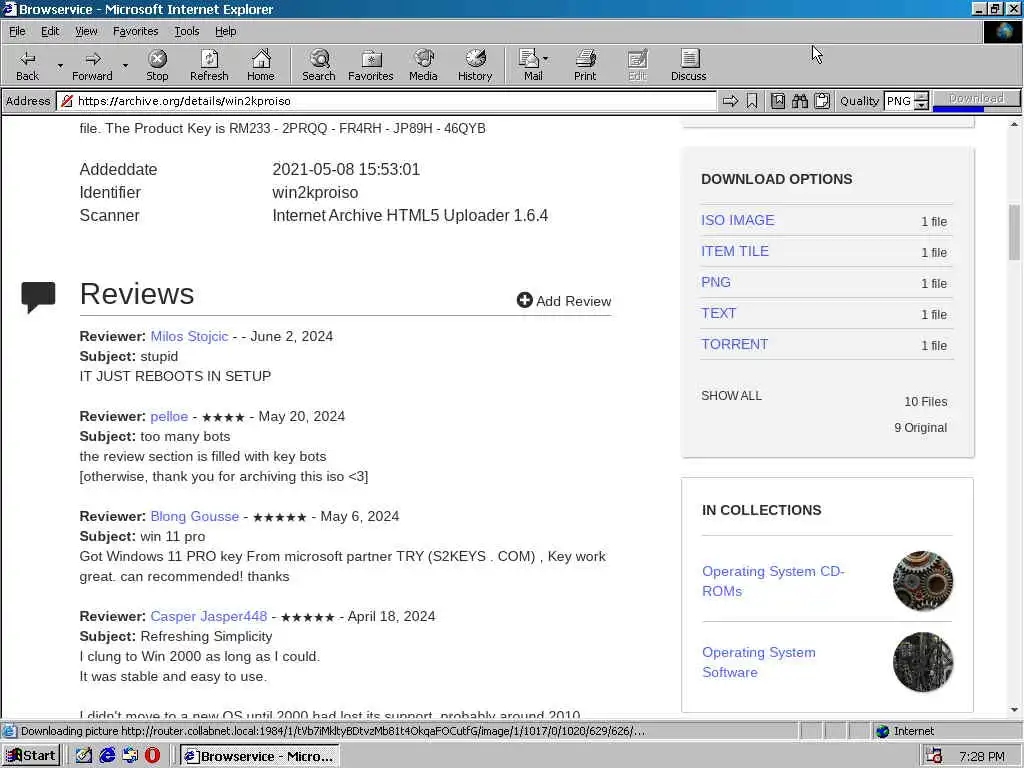
Task: Launch Internet Explorer from the quick launch
Action: tap(107, 756)
